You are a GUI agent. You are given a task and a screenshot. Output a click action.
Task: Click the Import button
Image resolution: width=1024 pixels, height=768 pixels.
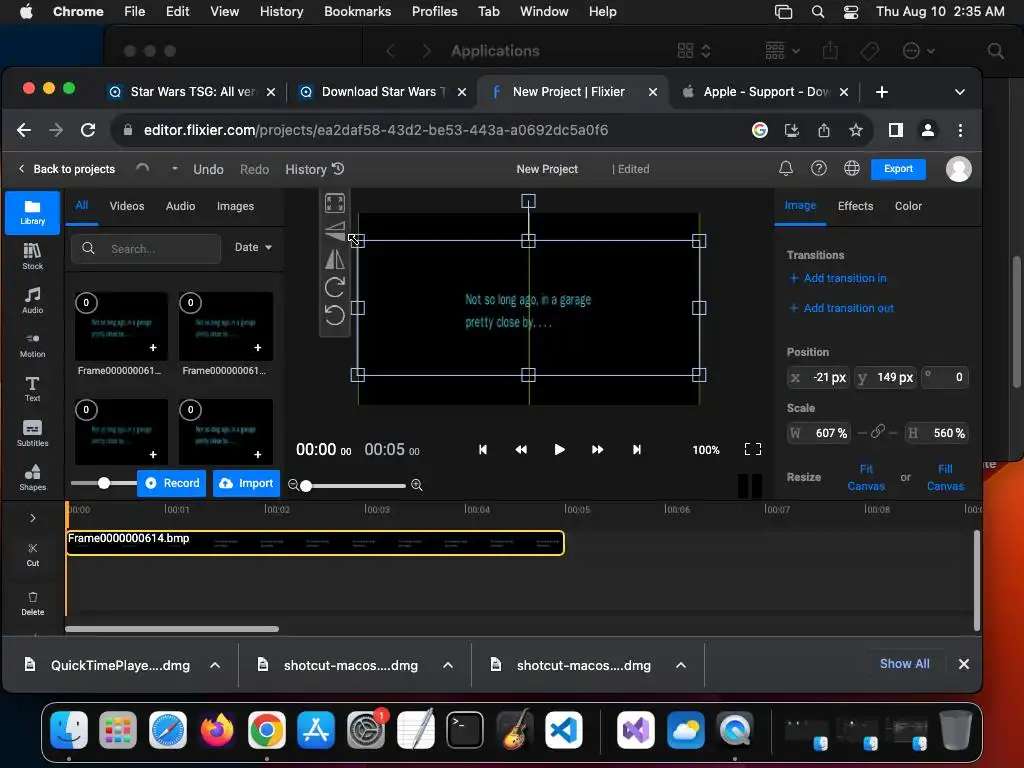[246, 483]
